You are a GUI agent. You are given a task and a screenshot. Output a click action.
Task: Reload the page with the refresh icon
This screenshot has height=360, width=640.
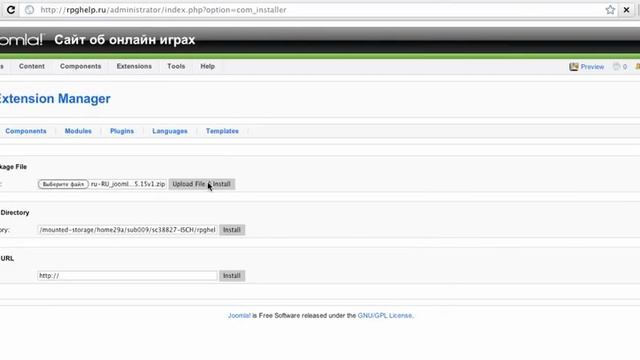coord(11,10)
